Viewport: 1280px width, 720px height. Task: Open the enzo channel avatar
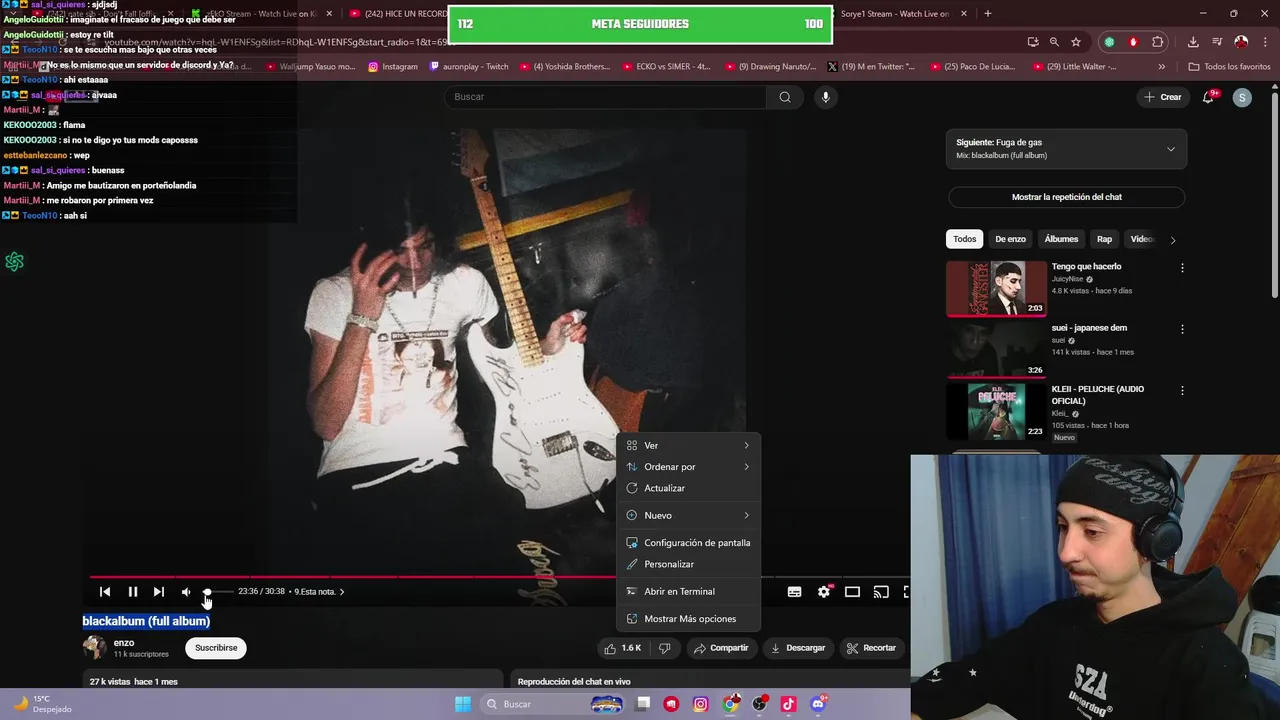(x=94, y=648)
